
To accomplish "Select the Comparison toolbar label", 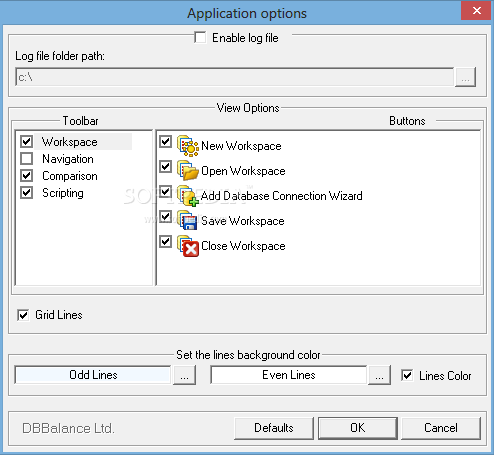I will coord(70,176).
